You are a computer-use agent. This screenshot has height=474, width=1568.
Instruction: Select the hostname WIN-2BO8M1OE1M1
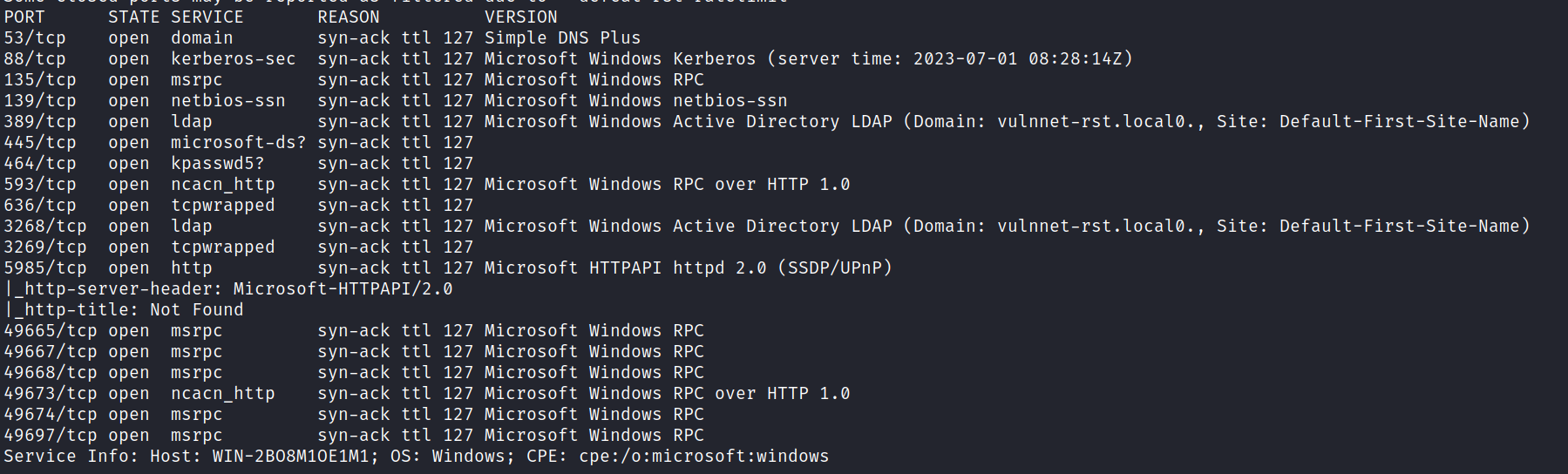click(x=290, y=457)
